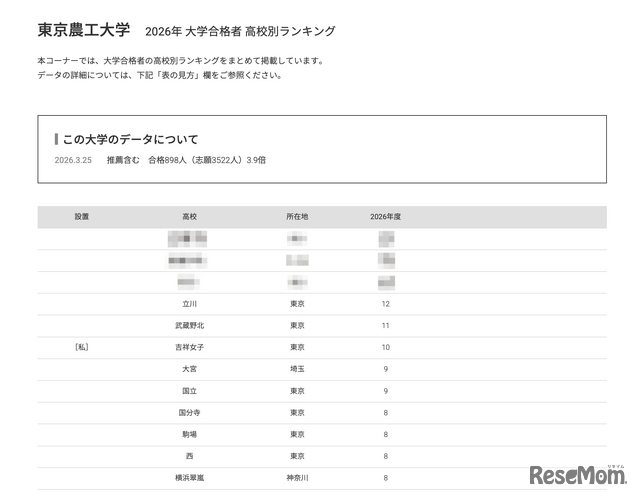The height and width of the screenshot is (498, 640).
Task: Click the 推薦含む 合格898人 data summary
Action: click(x=186, y=160)
